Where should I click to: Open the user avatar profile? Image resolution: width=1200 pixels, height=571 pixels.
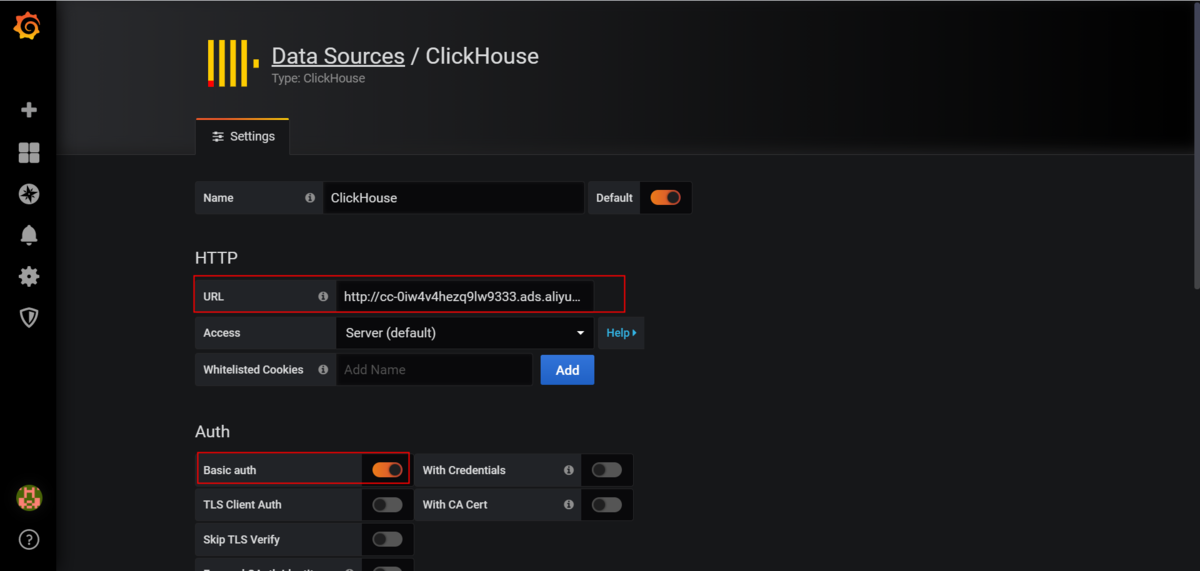tap(29, 497)
